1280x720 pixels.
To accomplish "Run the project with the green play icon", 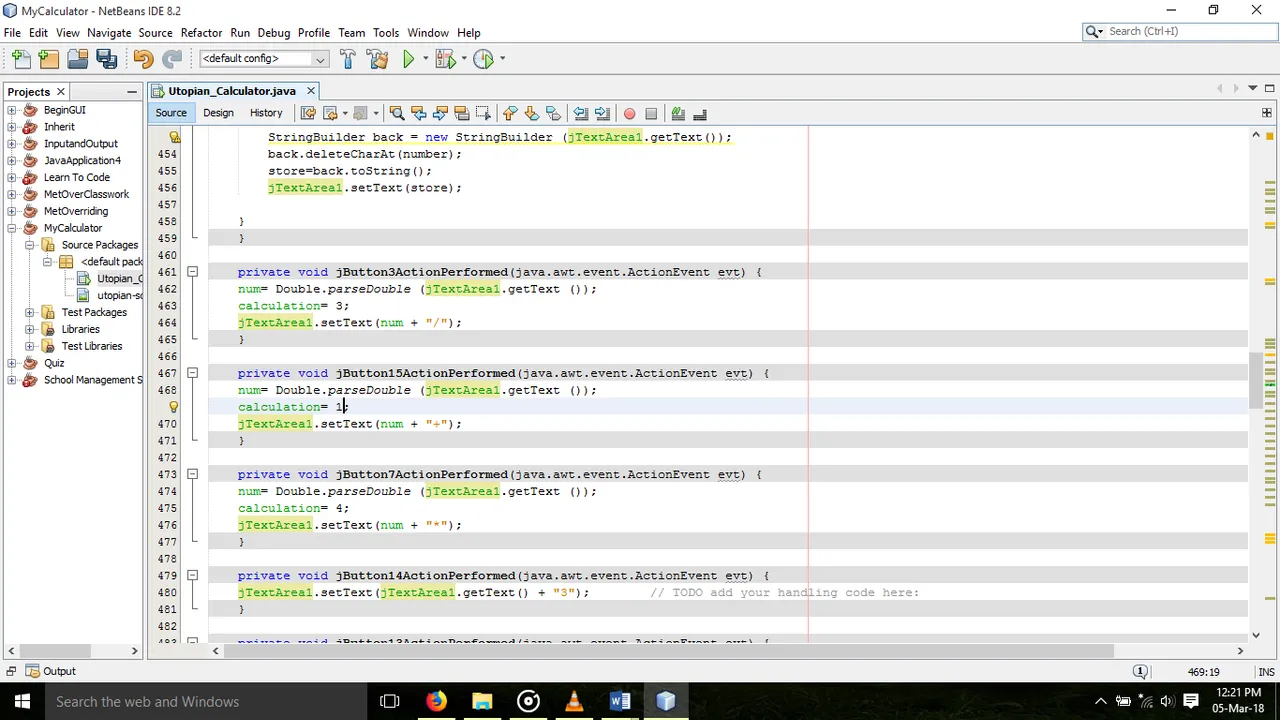I will click(408, 59).
